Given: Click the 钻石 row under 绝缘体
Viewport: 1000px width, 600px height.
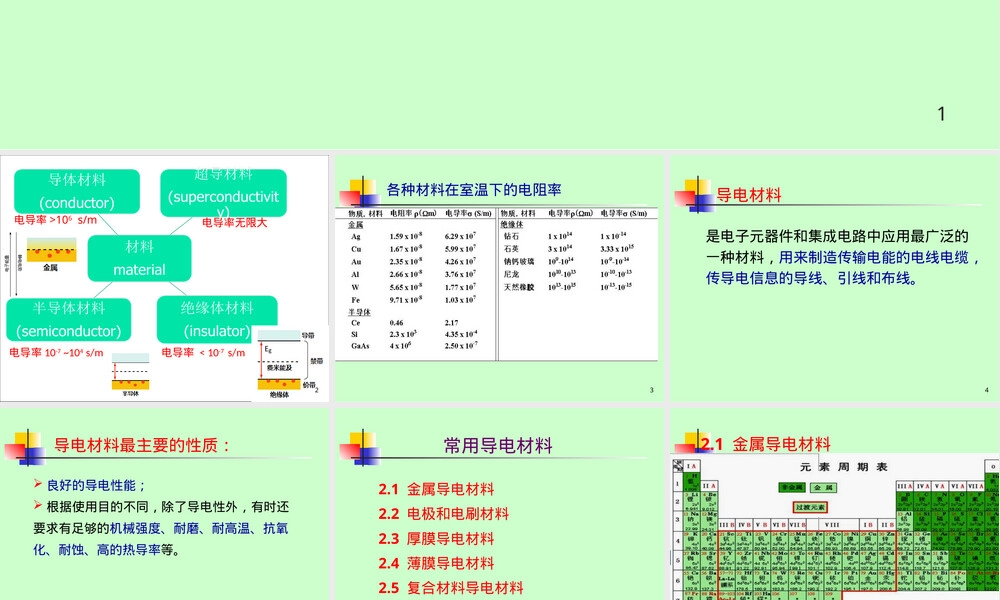Looking at the screenshot, I should [568, 237].
